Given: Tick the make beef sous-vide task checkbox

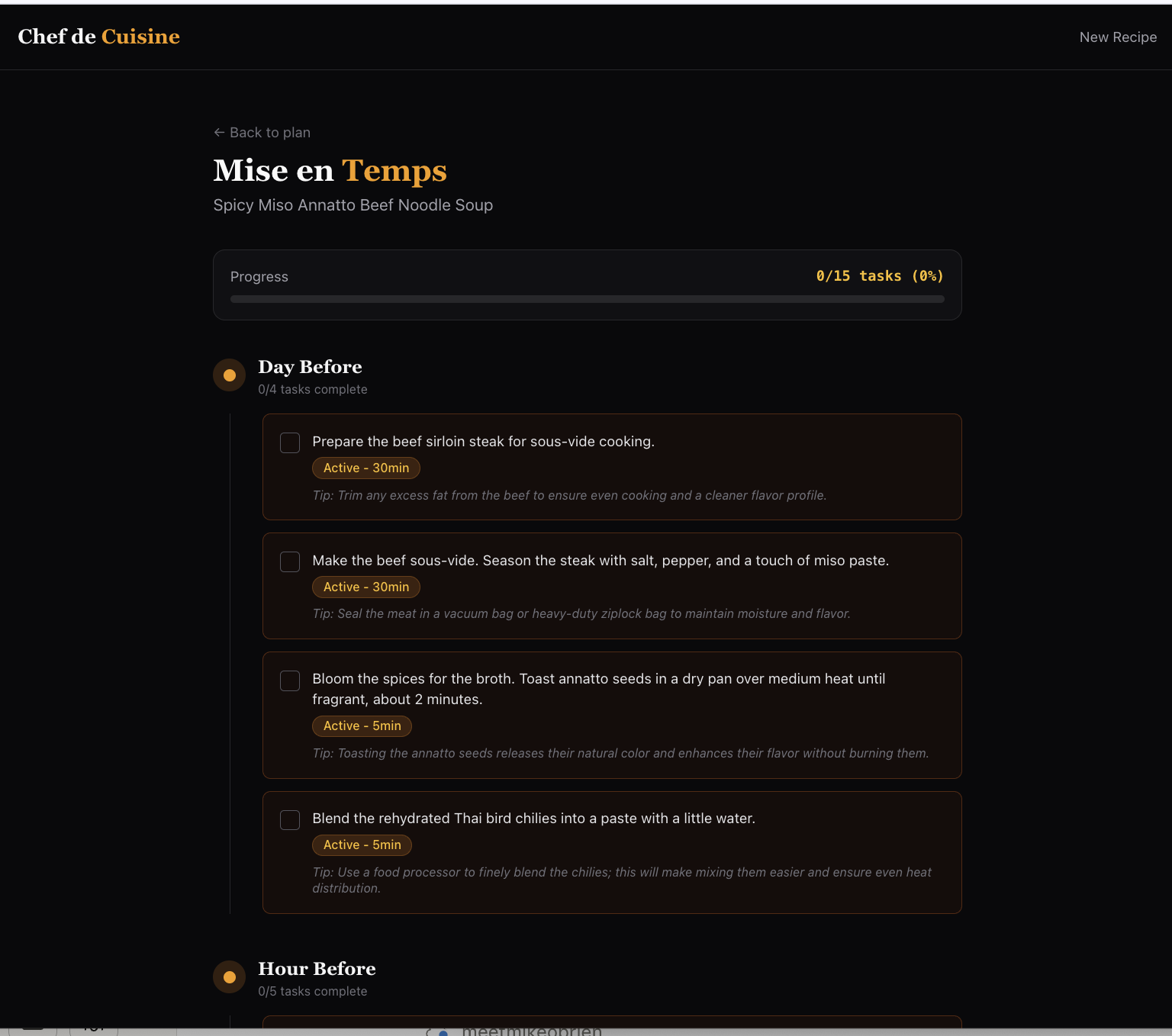Looking at the screenshot, I should click(290, 561).
